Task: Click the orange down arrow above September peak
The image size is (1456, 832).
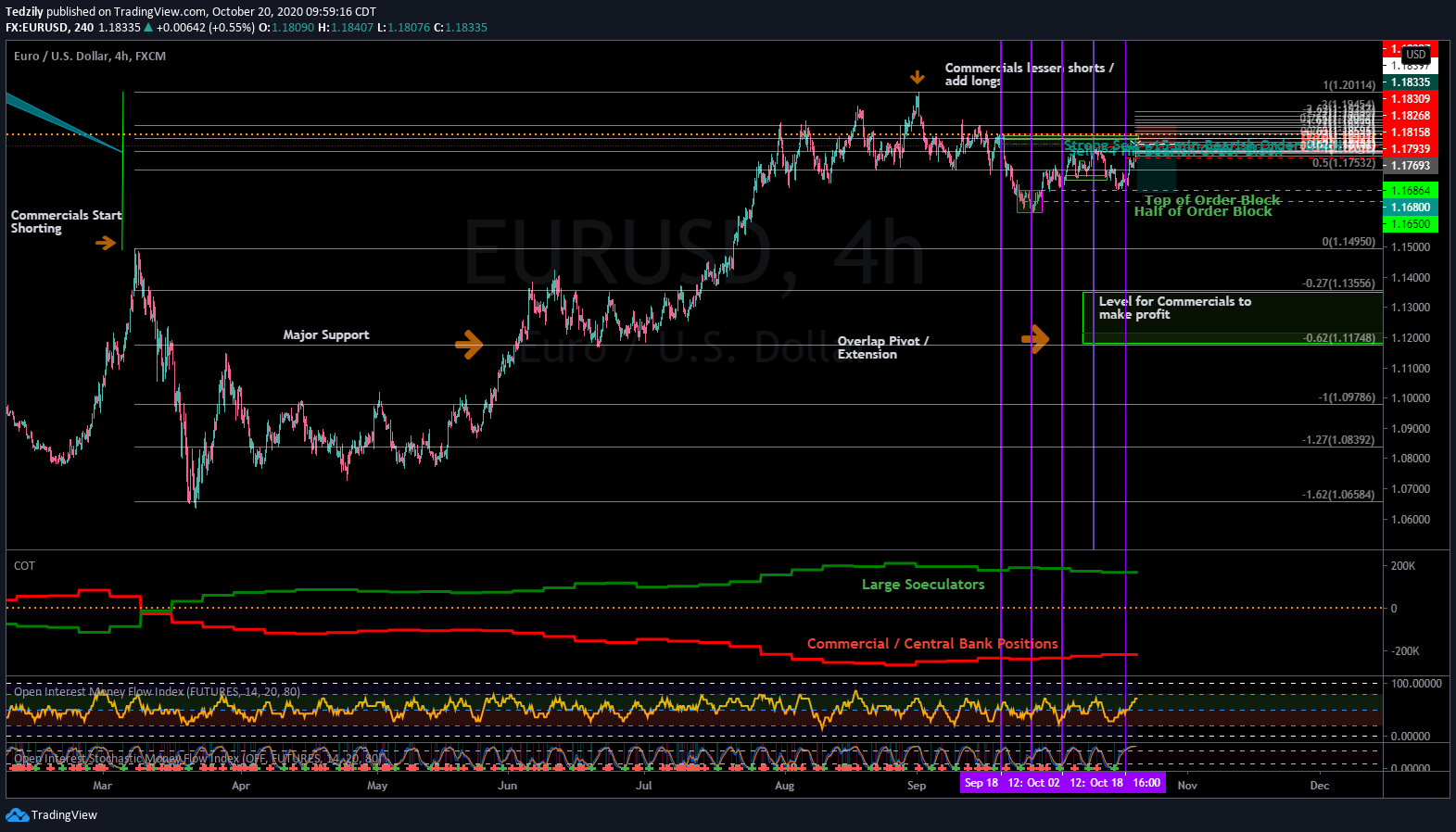Action: coord(918,78)
